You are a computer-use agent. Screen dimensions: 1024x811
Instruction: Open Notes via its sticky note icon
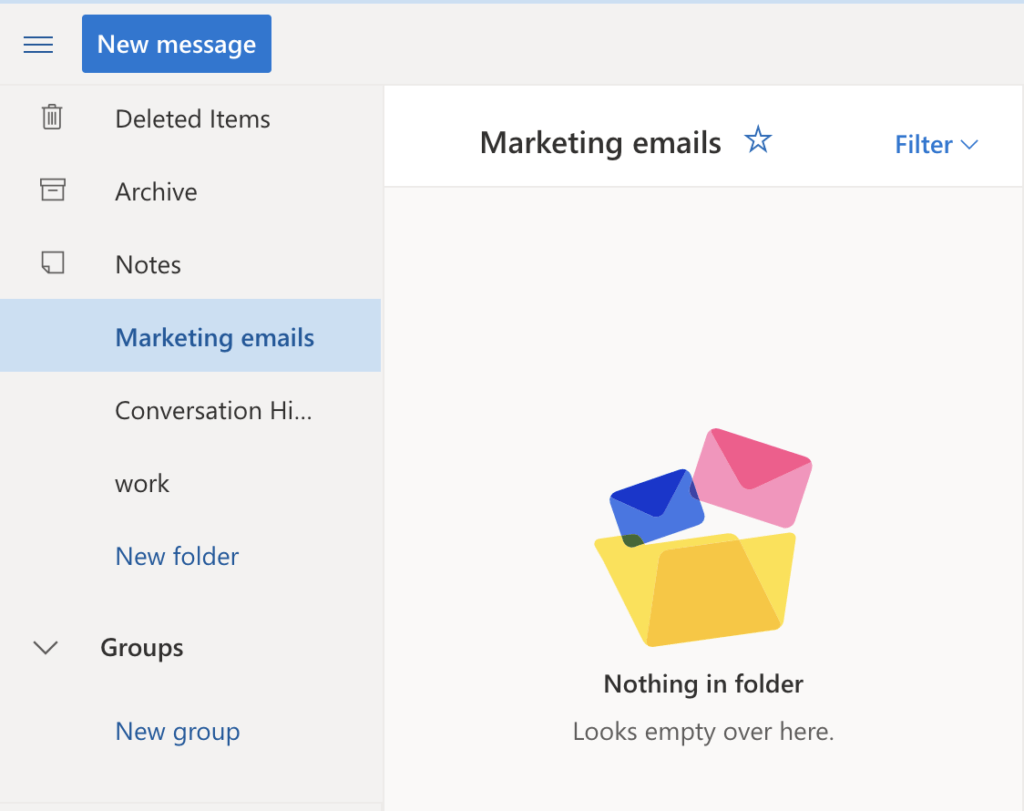tap(51, 264)
